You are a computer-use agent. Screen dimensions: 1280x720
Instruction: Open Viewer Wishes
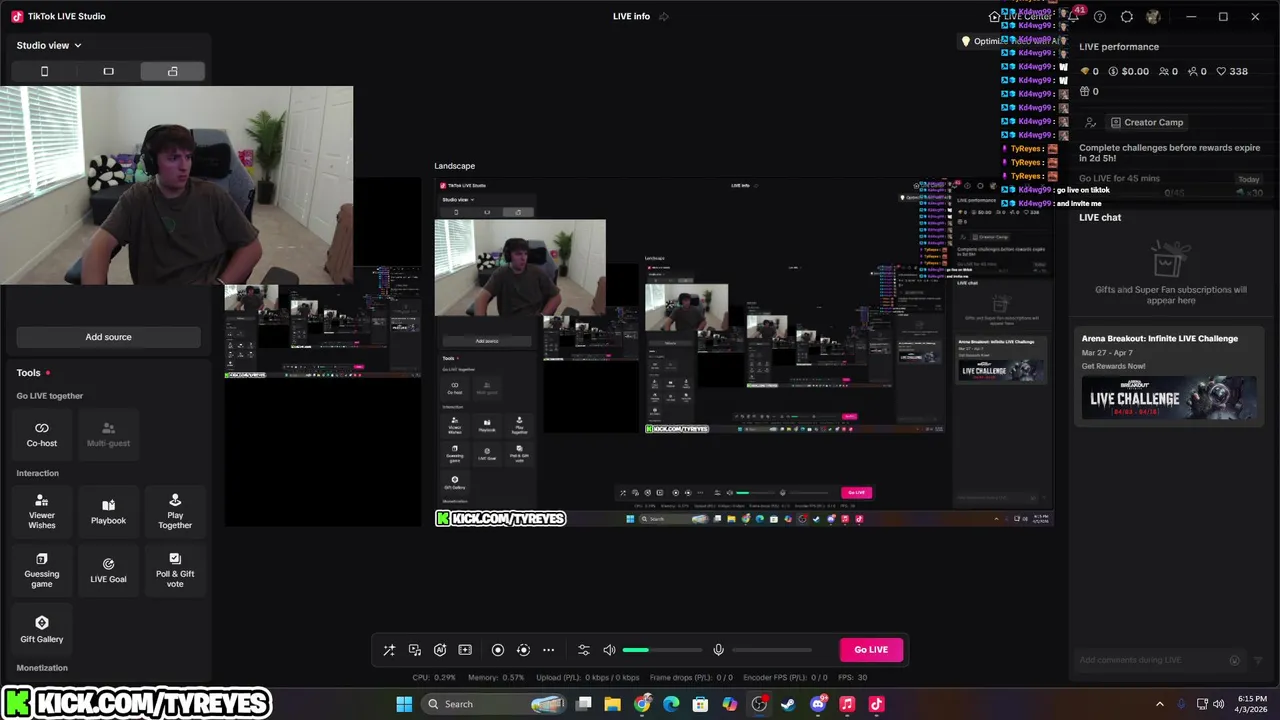coord(42,511)
